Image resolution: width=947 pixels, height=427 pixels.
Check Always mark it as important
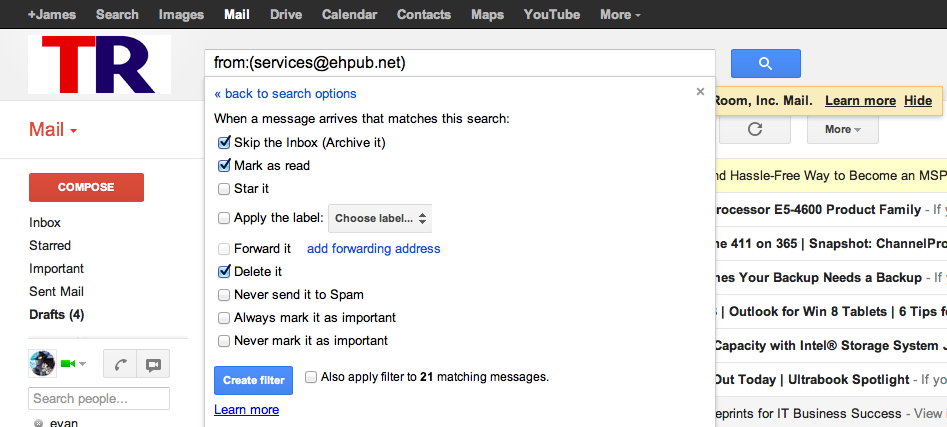[x=224, y=318]
